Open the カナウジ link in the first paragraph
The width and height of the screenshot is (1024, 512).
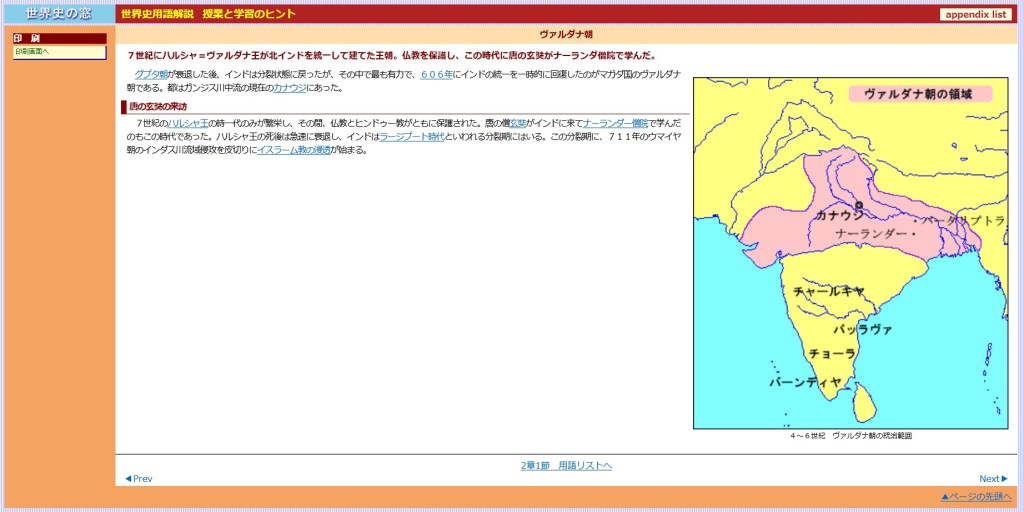(290, 87)
